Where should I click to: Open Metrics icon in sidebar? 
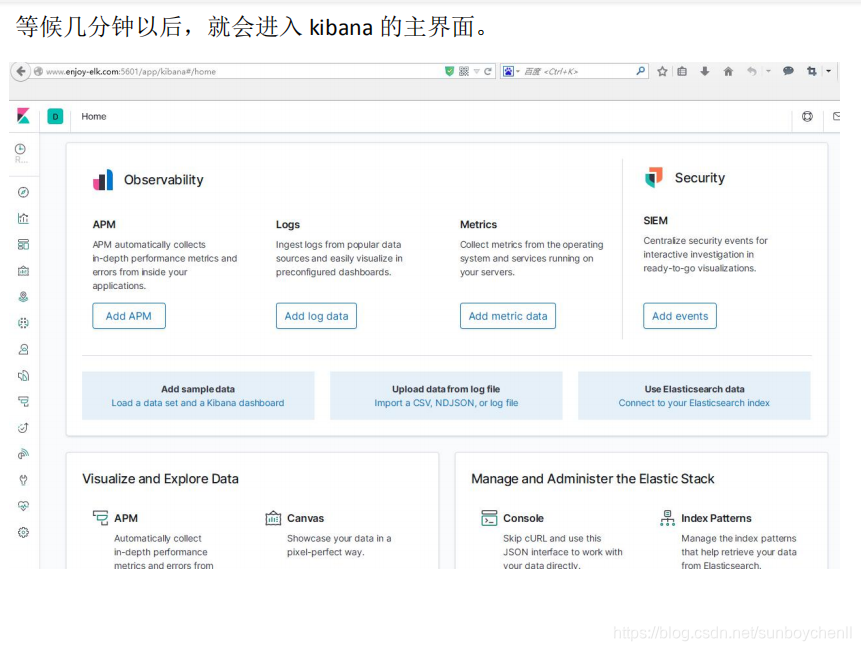click(23, 349)
